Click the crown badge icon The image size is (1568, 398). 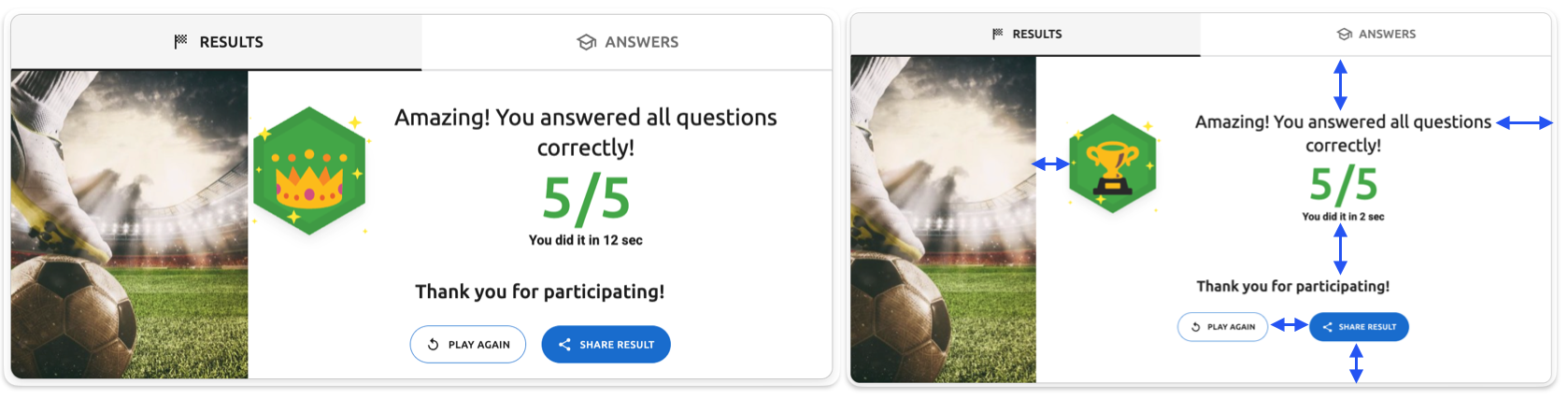coord(309,171)
